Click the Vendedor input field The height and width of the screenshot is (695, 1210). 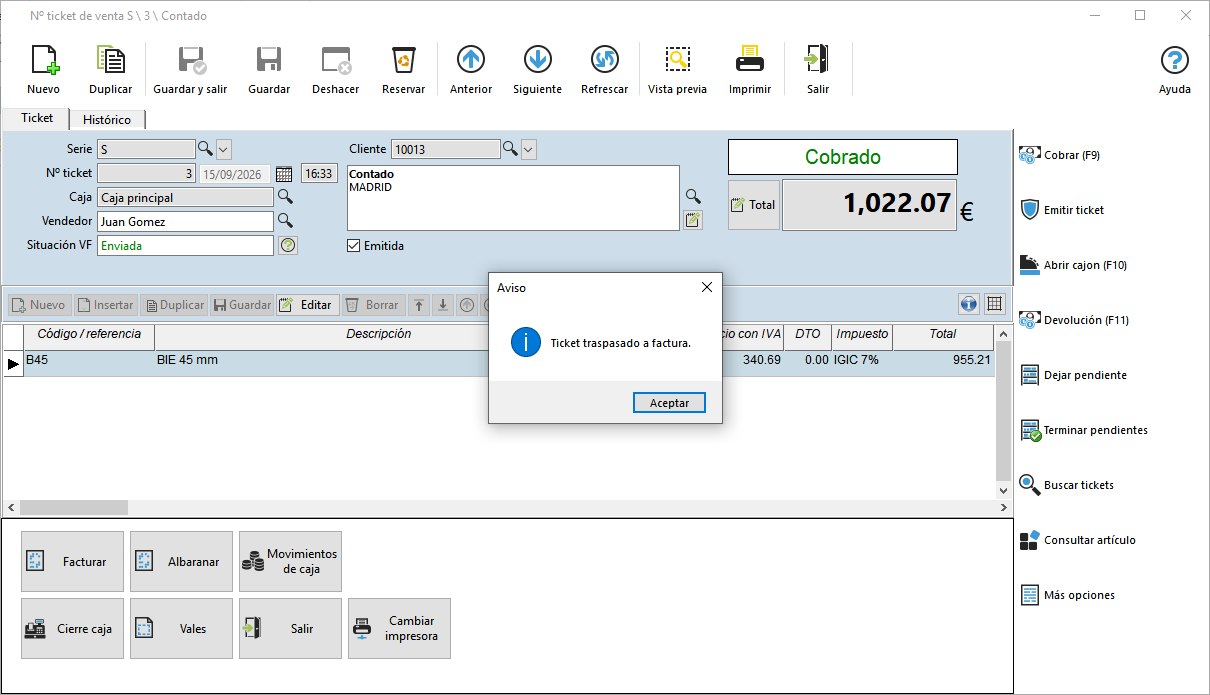point(185,221)
